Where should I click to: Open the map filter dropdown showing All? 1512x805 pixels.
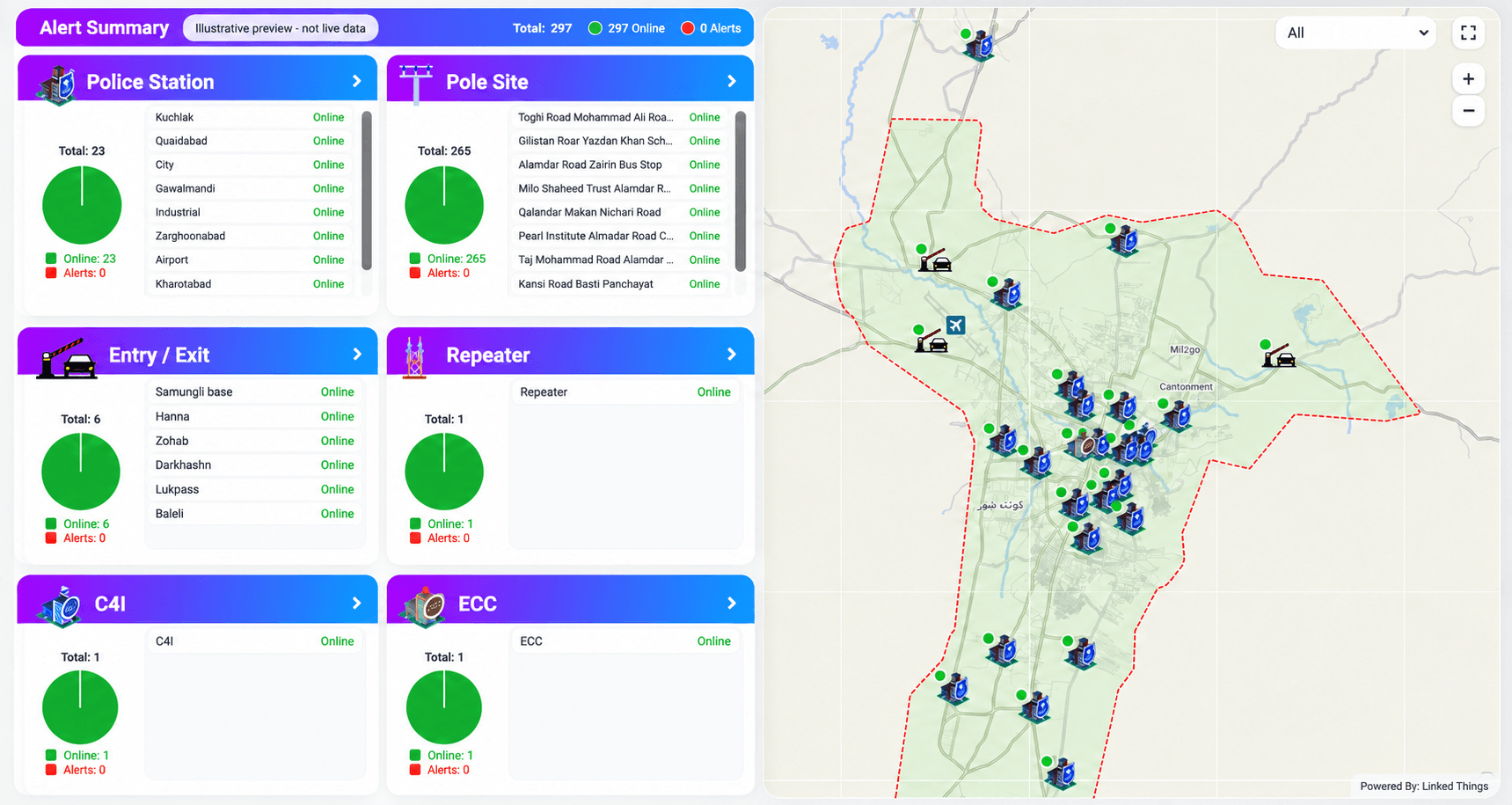point(1355,33)
